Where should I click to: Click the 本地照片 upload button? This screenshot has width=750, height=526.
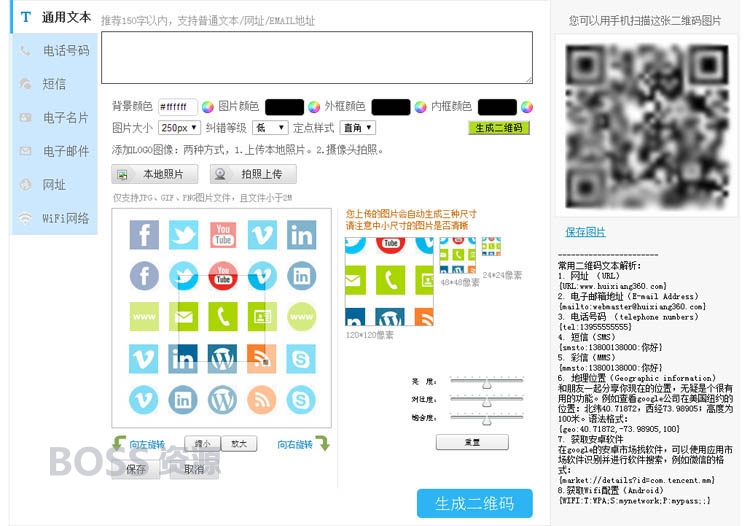click(154, 174)
